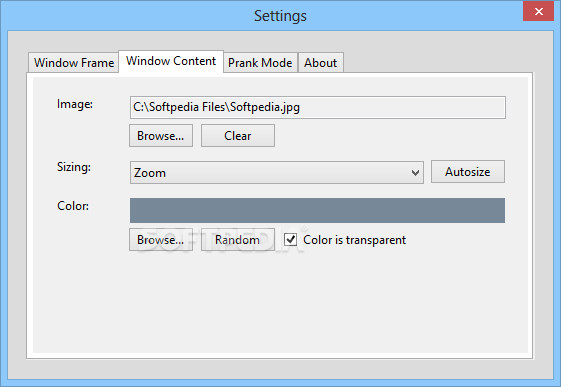
Task: Browse for an image file
Action: (x=161, y=136)
